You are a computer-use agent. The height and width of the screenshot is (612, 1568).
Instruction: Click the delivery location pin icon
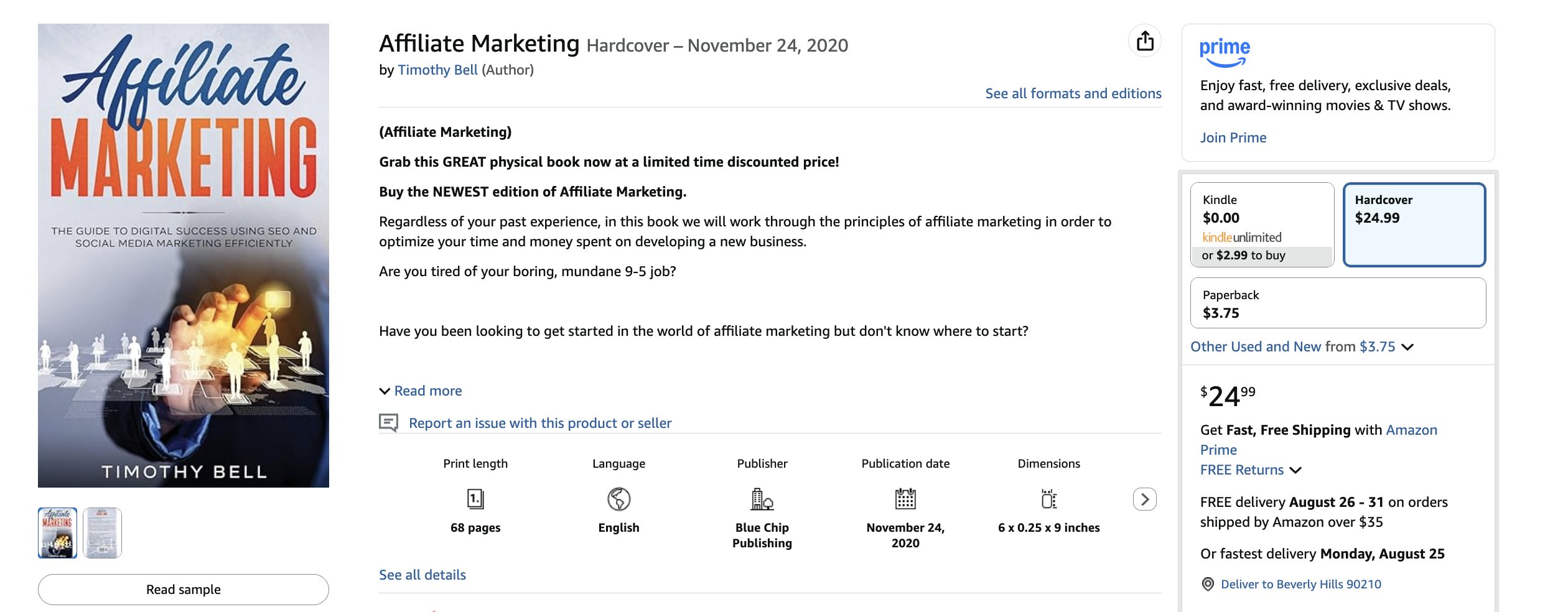click(x=1208, y=583)
